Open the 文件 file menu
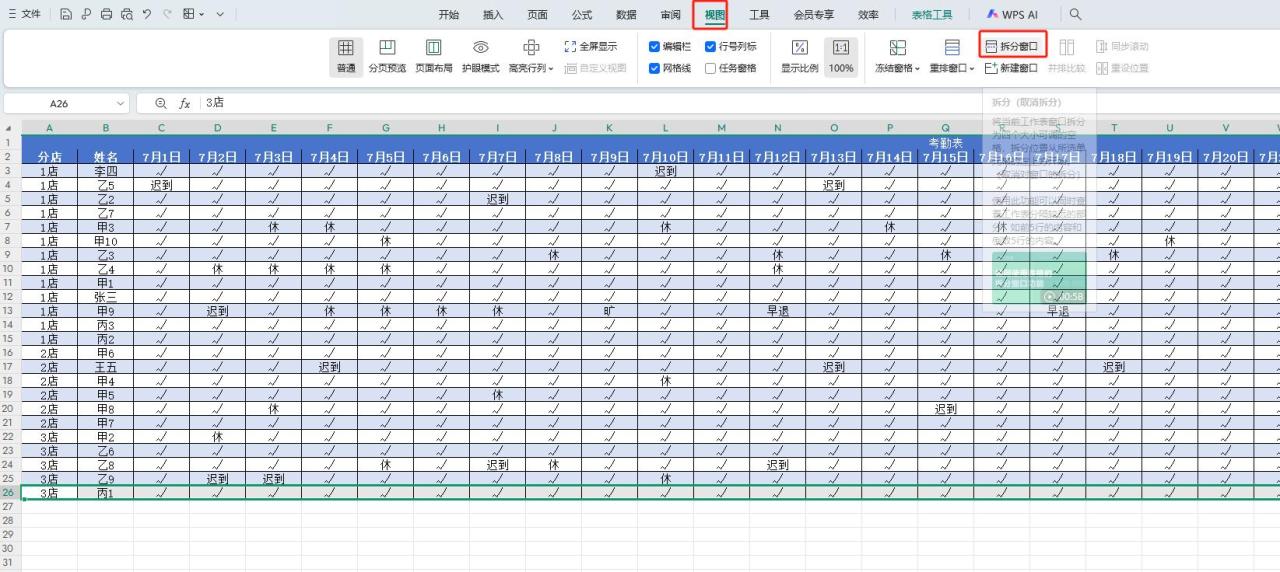The height and width of the screenshot is (572, 1280). [24, 15]
